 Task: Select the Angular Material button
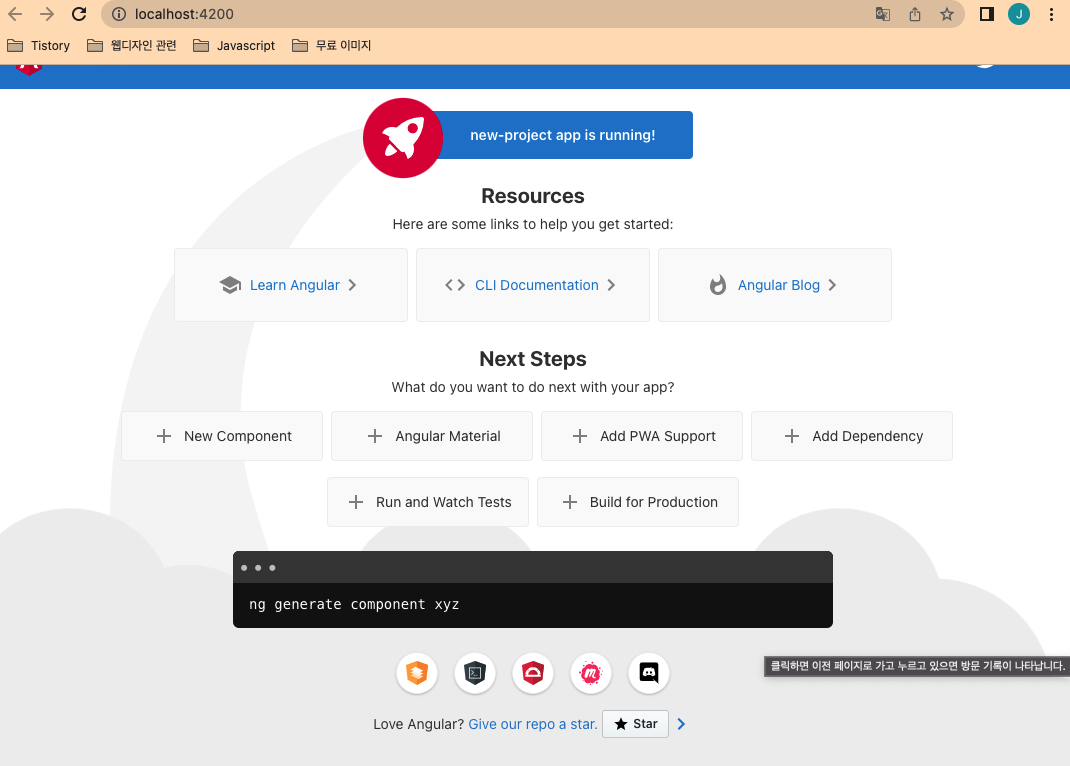tap(432, 436)
